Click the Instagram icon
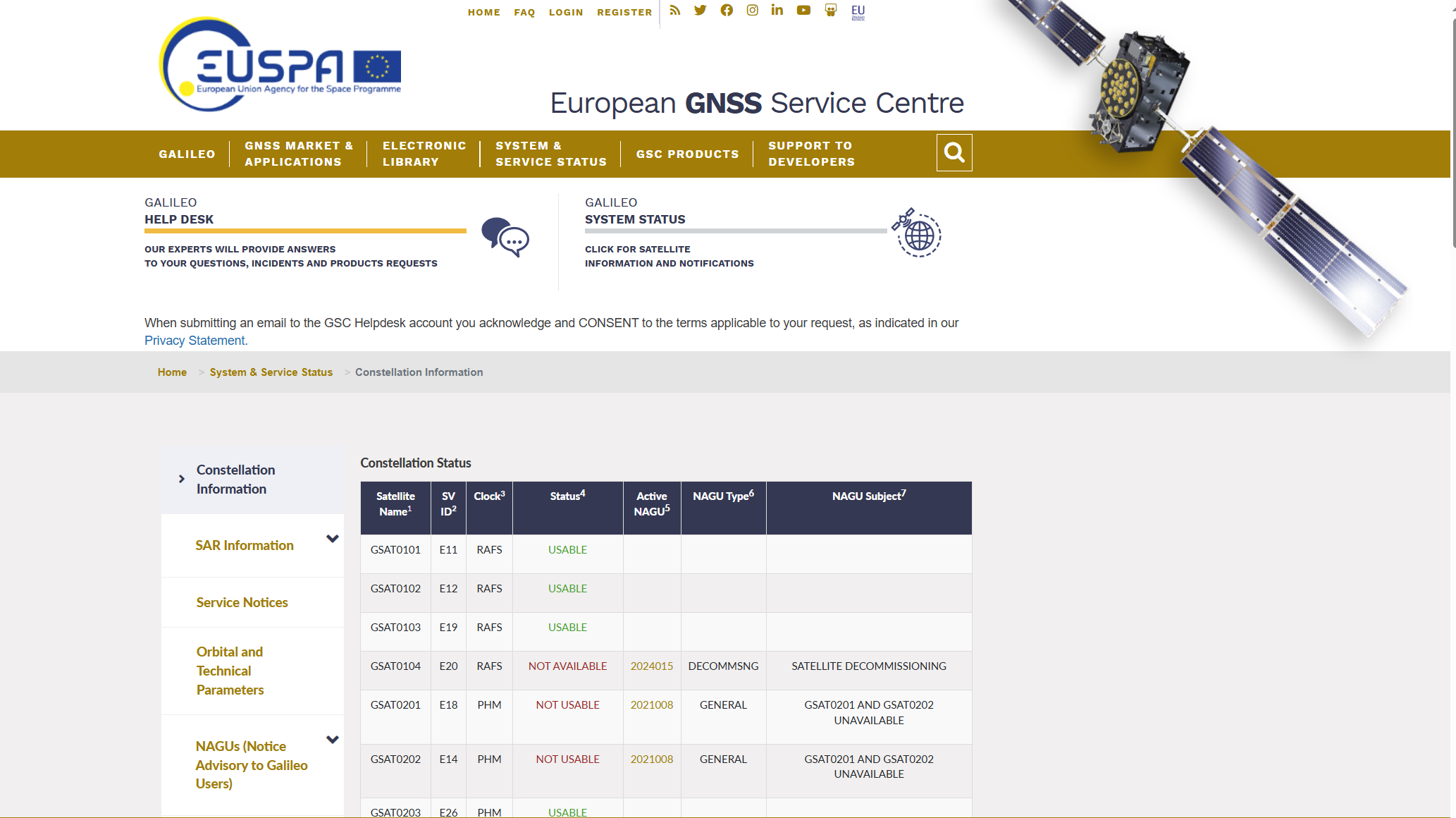 (x=752, y=11)
